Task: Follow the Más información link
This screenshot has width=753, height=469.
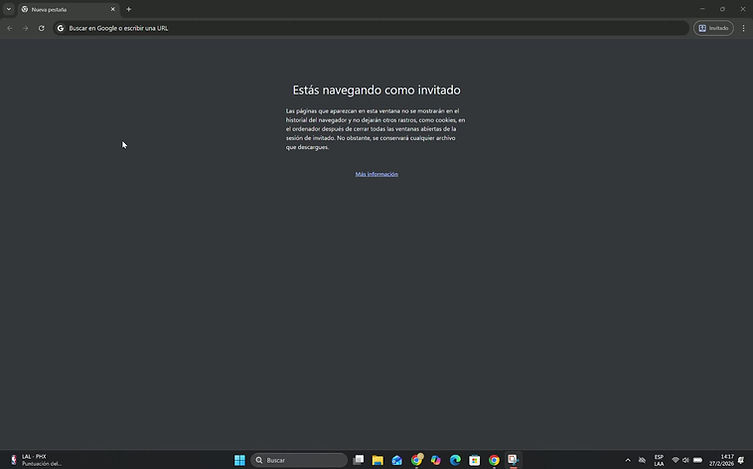Action: tap(376, 174)
